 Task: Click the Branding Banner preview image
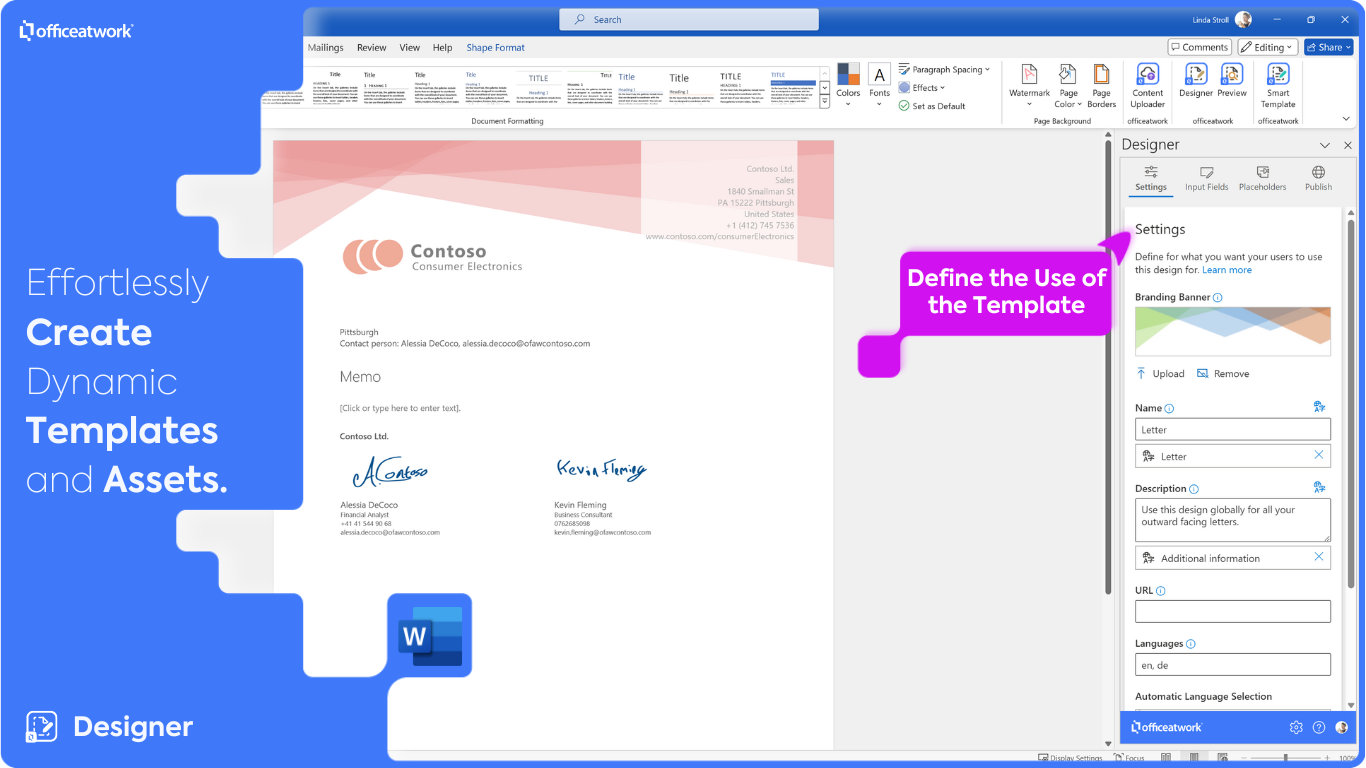pyautogui.click(x=1233, y=331)
